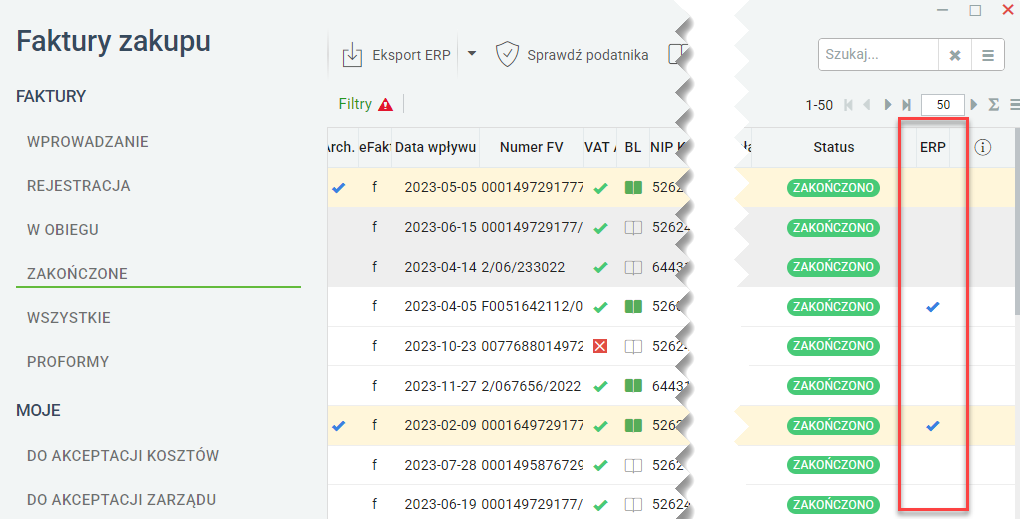Viewport: 1020px width, 519px height.
Task: Click Sprawdź podatnika shield button
Action: [571, 55]
